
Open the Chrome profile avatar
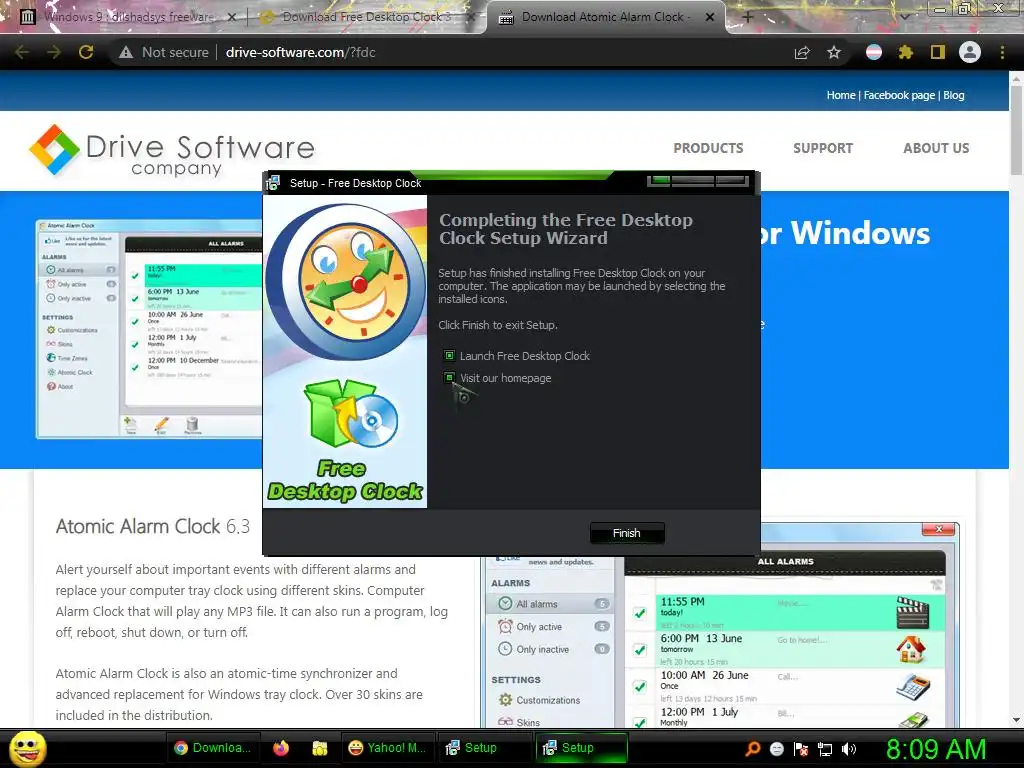pyautogui.click(x=970, y=52)
